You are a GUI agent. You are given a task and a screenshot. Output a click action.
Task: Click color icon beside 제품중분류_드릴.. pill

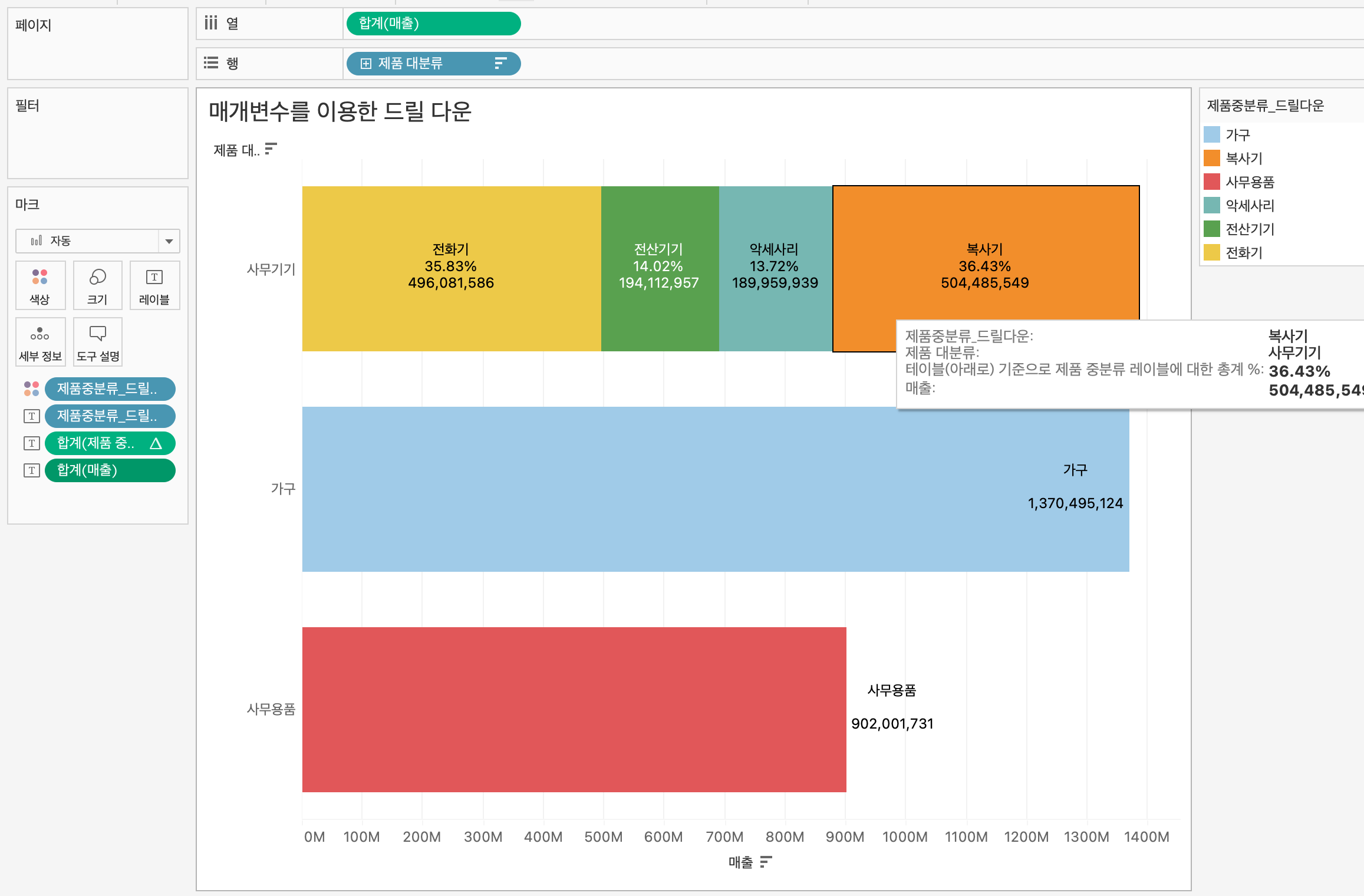click(x=31, y=389)
